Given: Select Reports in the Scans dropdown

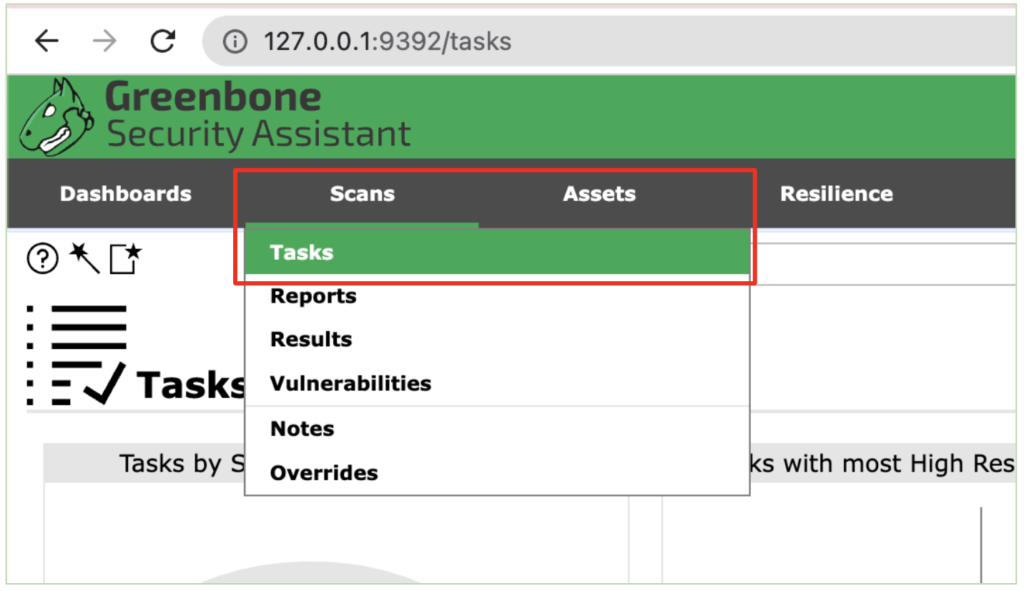Looking at the screenshot, I should pyautogui.click(x=497, y=296).
